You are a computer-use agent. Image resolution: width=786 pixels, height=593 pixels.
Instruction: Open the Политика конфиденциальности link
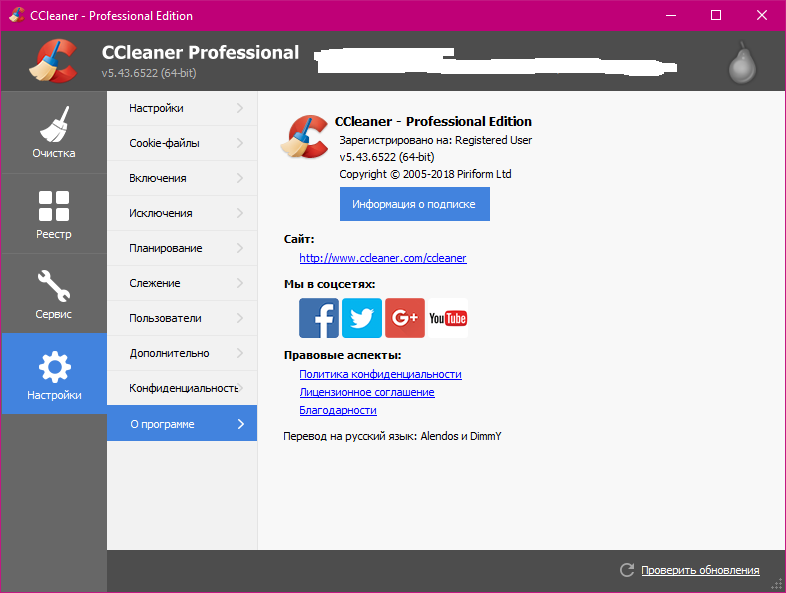(380, 374)
